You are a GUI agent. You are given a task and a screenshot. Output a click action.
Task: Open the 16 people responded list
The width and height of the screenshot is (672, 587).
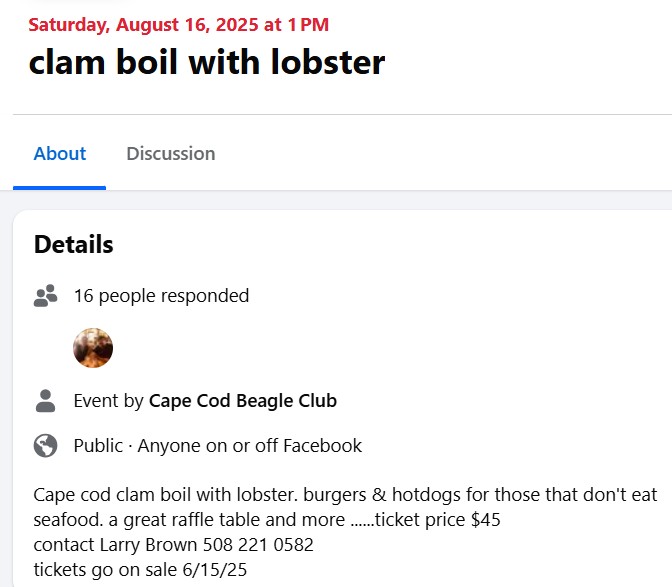[x=161, y=296]
